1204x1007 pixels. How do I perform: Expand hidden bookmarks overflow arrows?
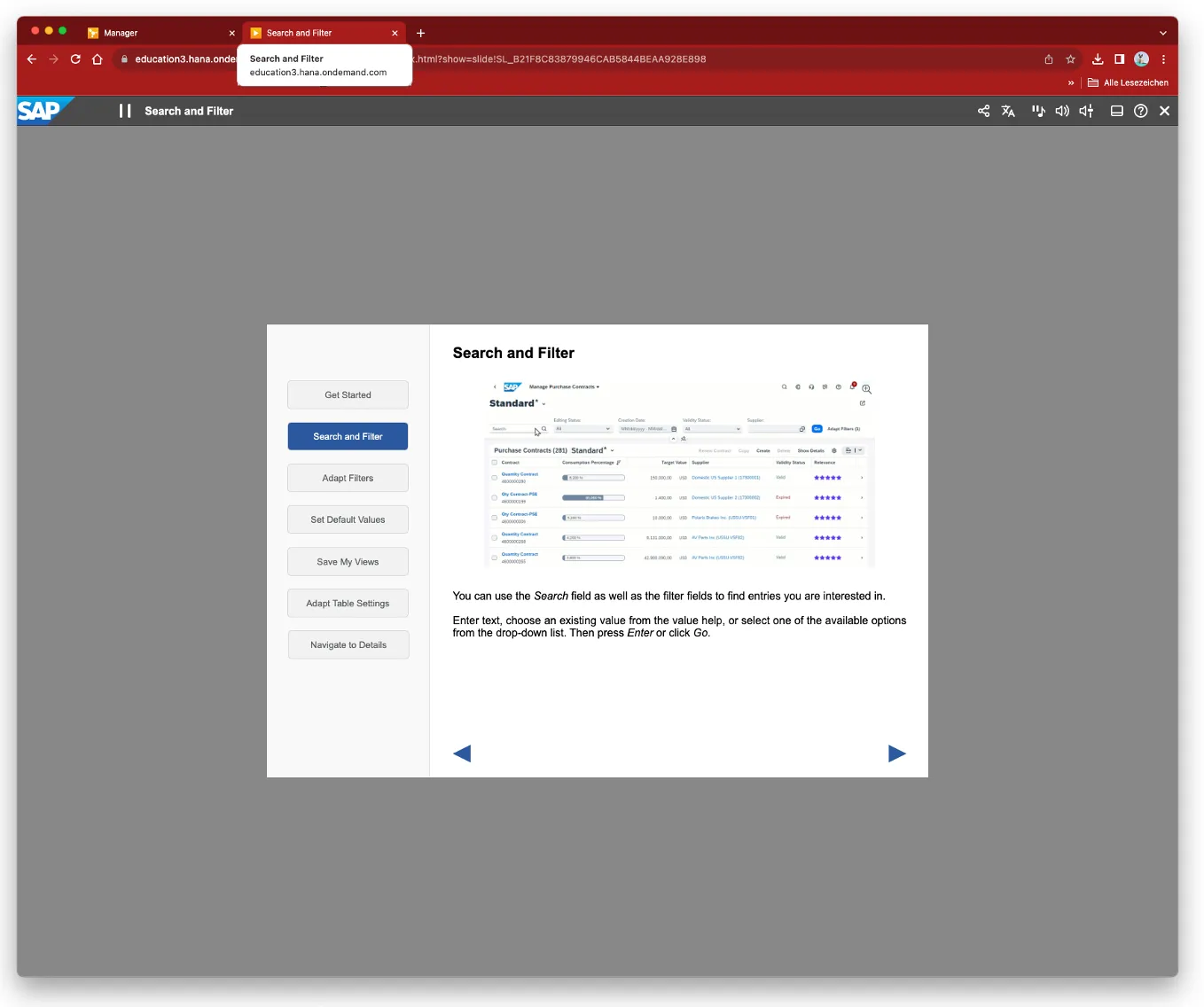point(1071,82)
